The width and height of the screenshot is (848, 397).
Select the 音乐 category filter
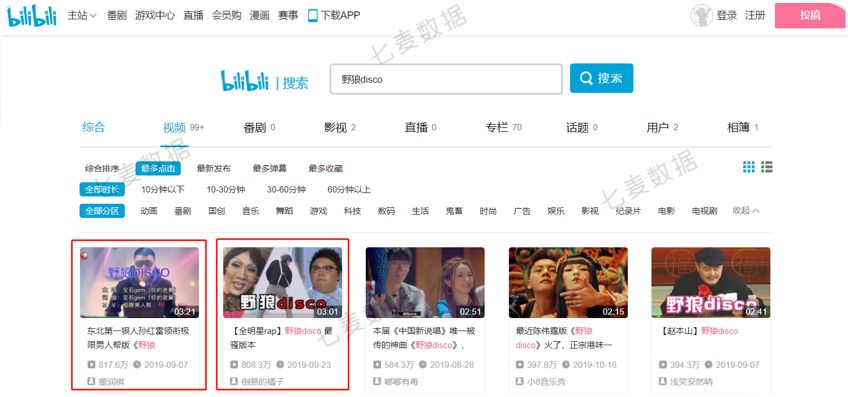tap(250, 211)
